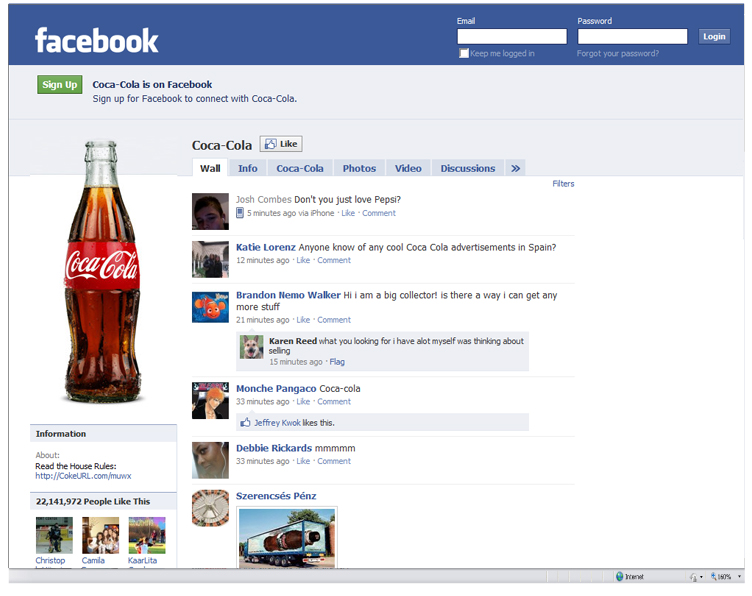
Task: Open the Filters menu
Action: tap(563, 184)
